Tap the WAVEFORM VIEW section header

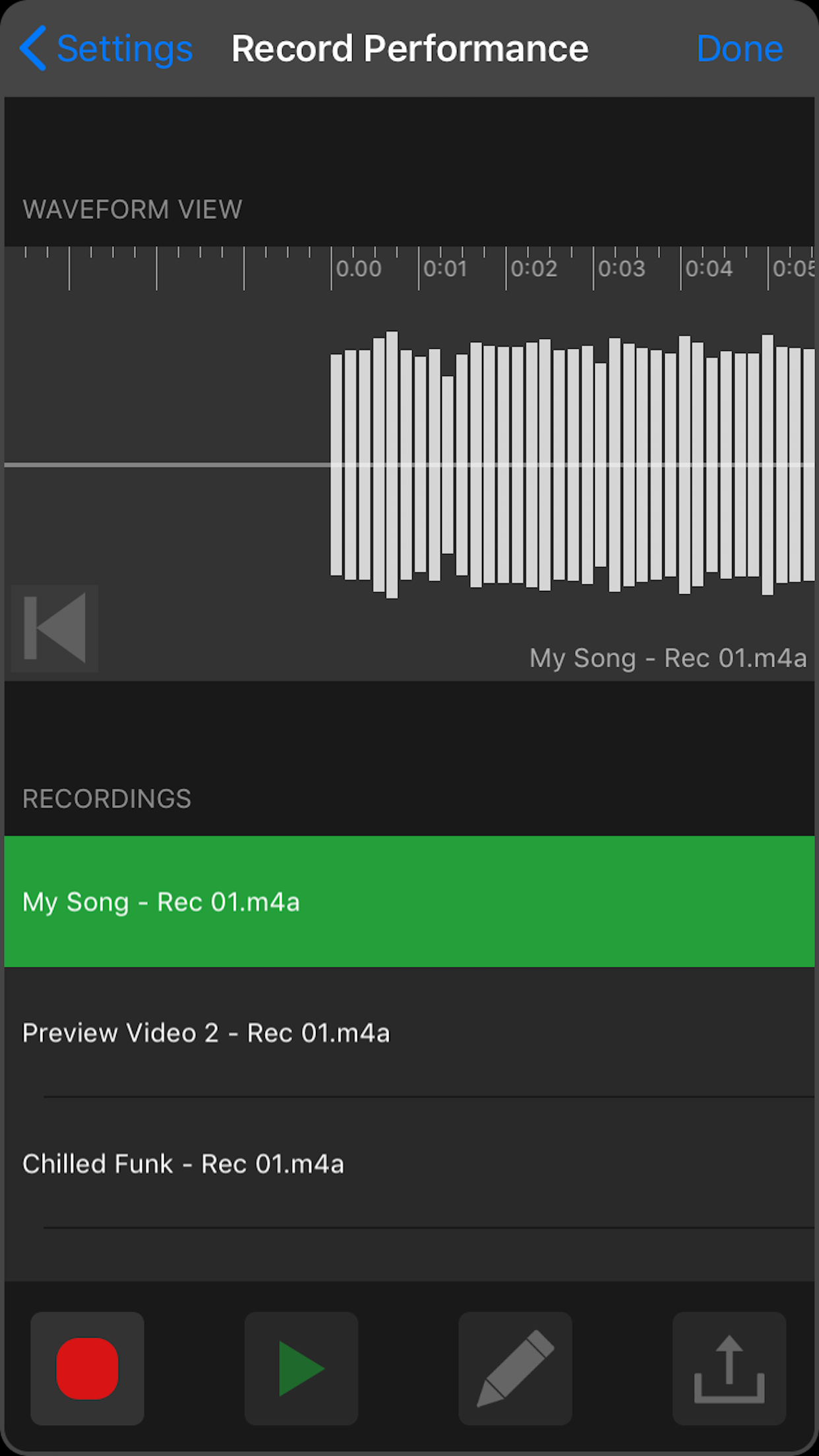tap(133, 209)
